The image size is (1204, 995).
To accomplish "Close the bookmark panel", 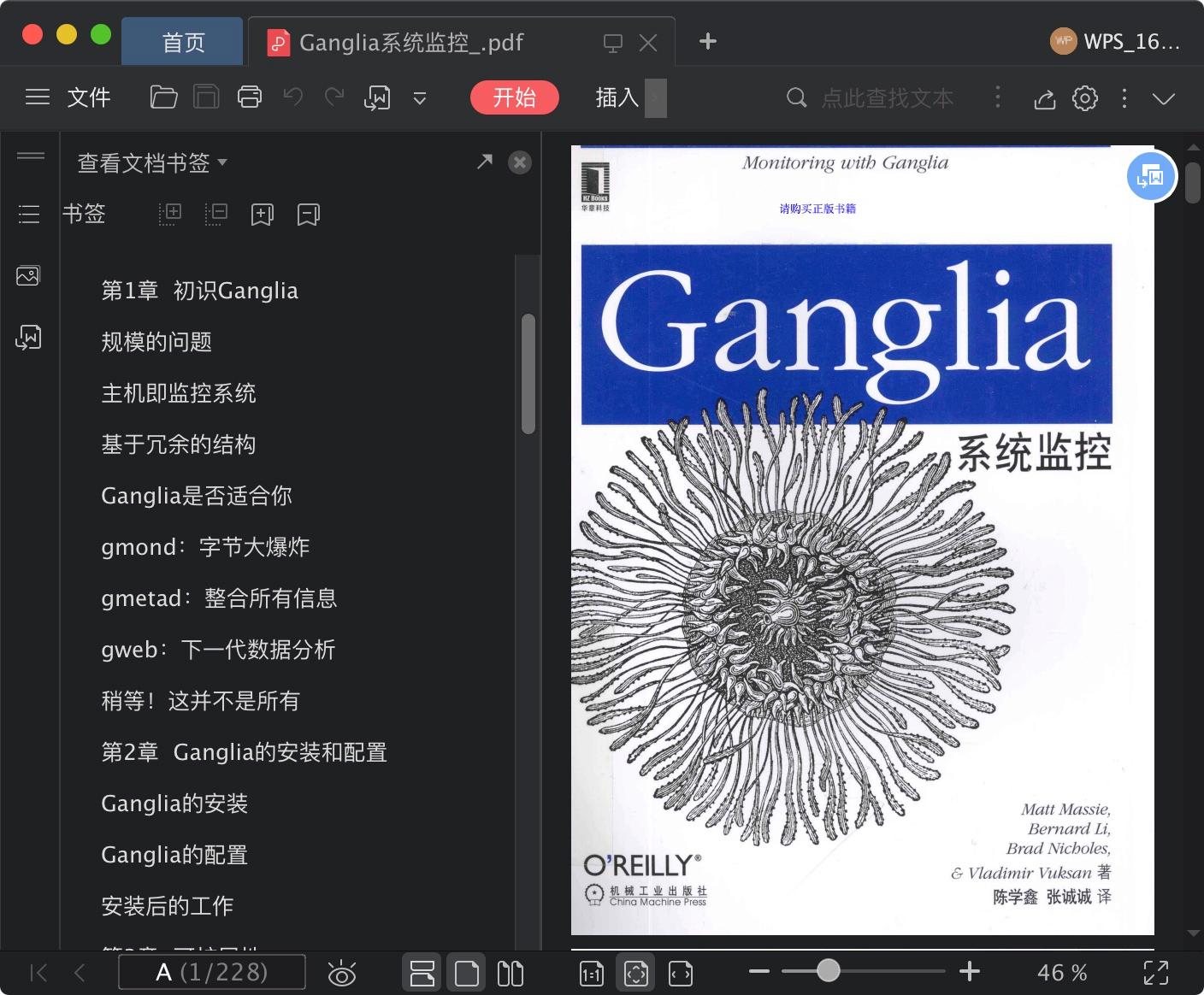I will 520,162.
